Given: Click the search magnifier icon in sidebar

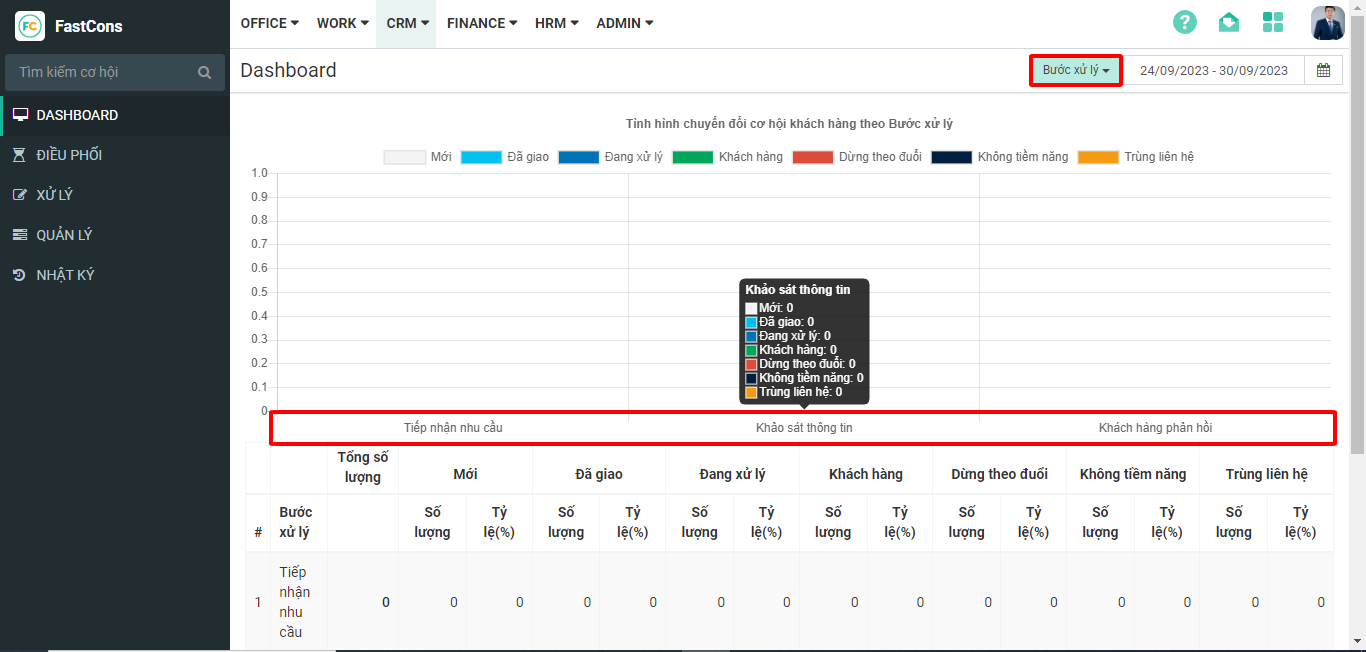Looking at the screenshot, I should pyautogui.click(x=205, y=73).
